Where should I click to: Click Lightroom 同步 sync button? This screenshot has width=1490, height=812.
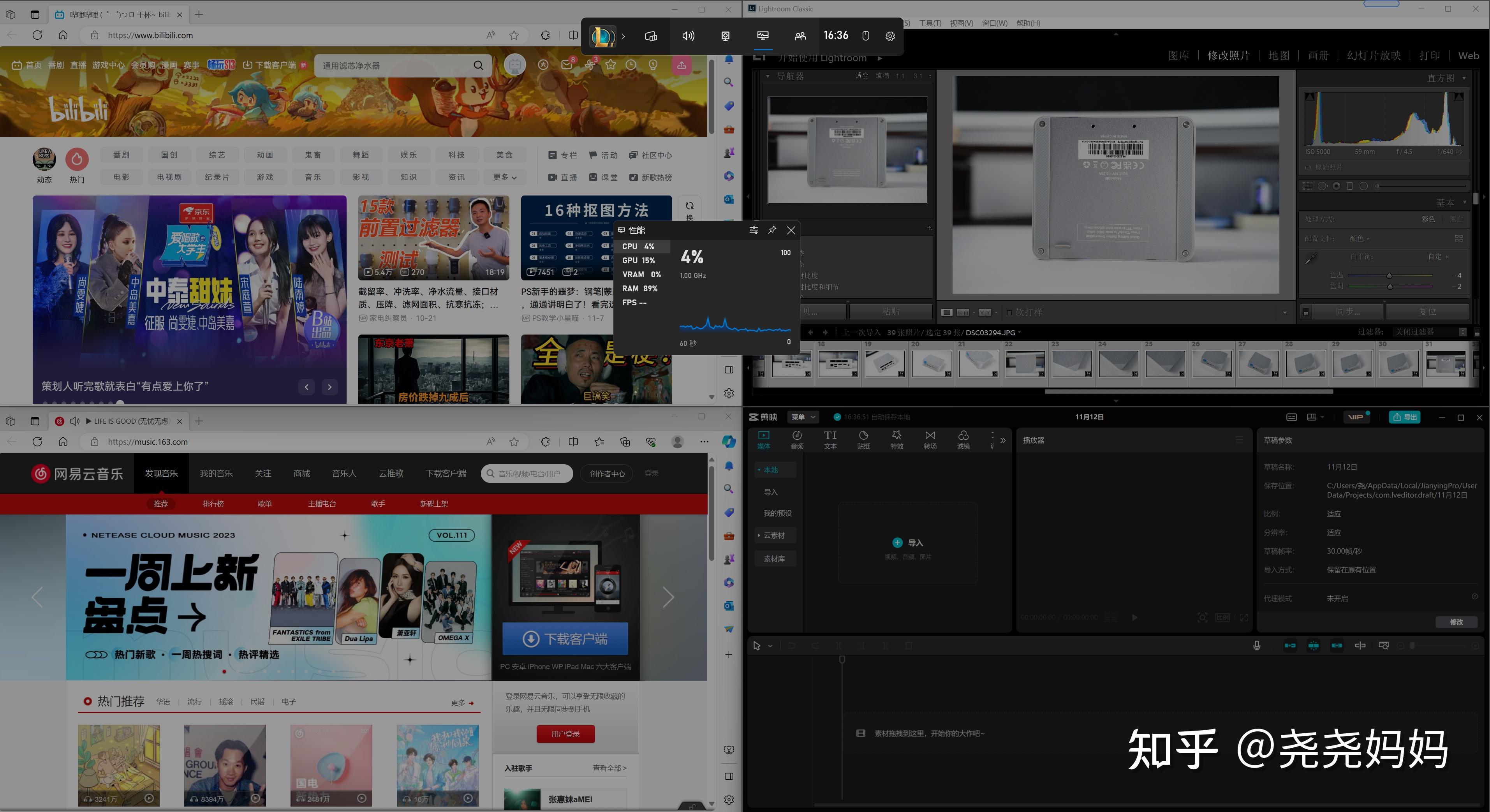[1347, 311]
